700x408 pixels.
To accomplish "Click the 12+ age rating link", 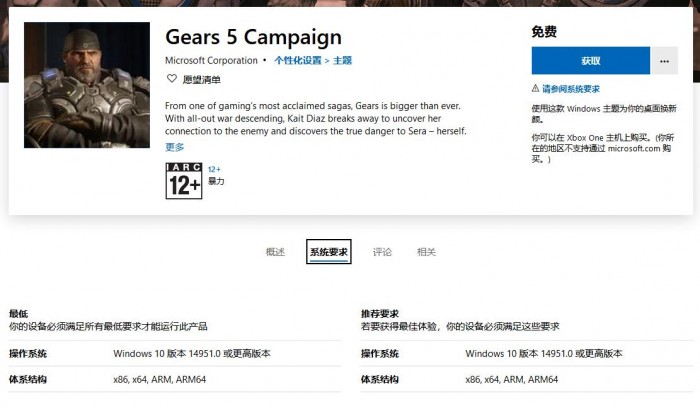I will point(214,170).
